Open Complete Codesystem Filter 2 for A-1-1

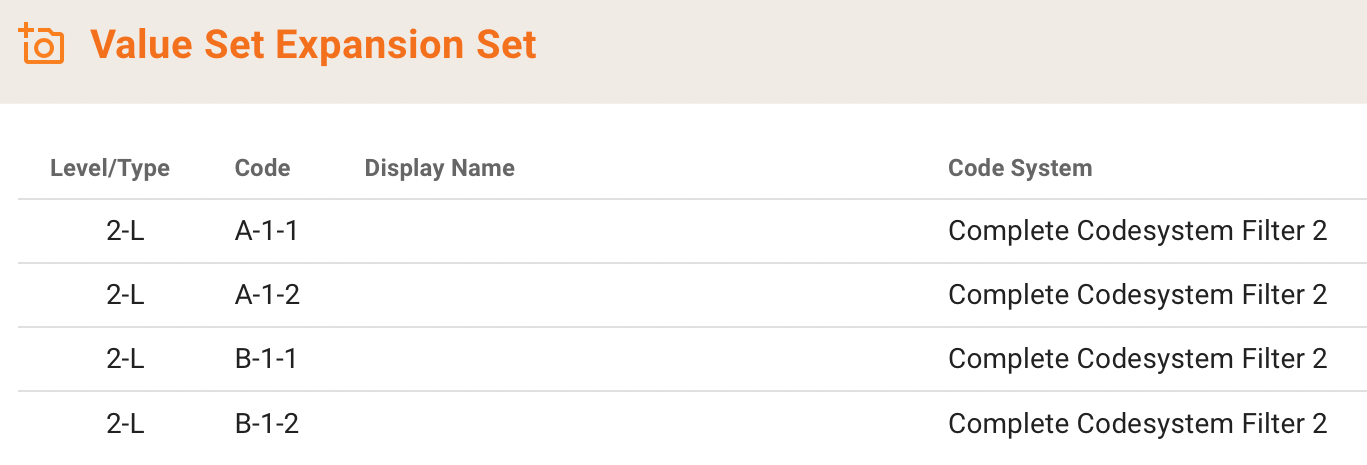click(x=1137, y=231)
